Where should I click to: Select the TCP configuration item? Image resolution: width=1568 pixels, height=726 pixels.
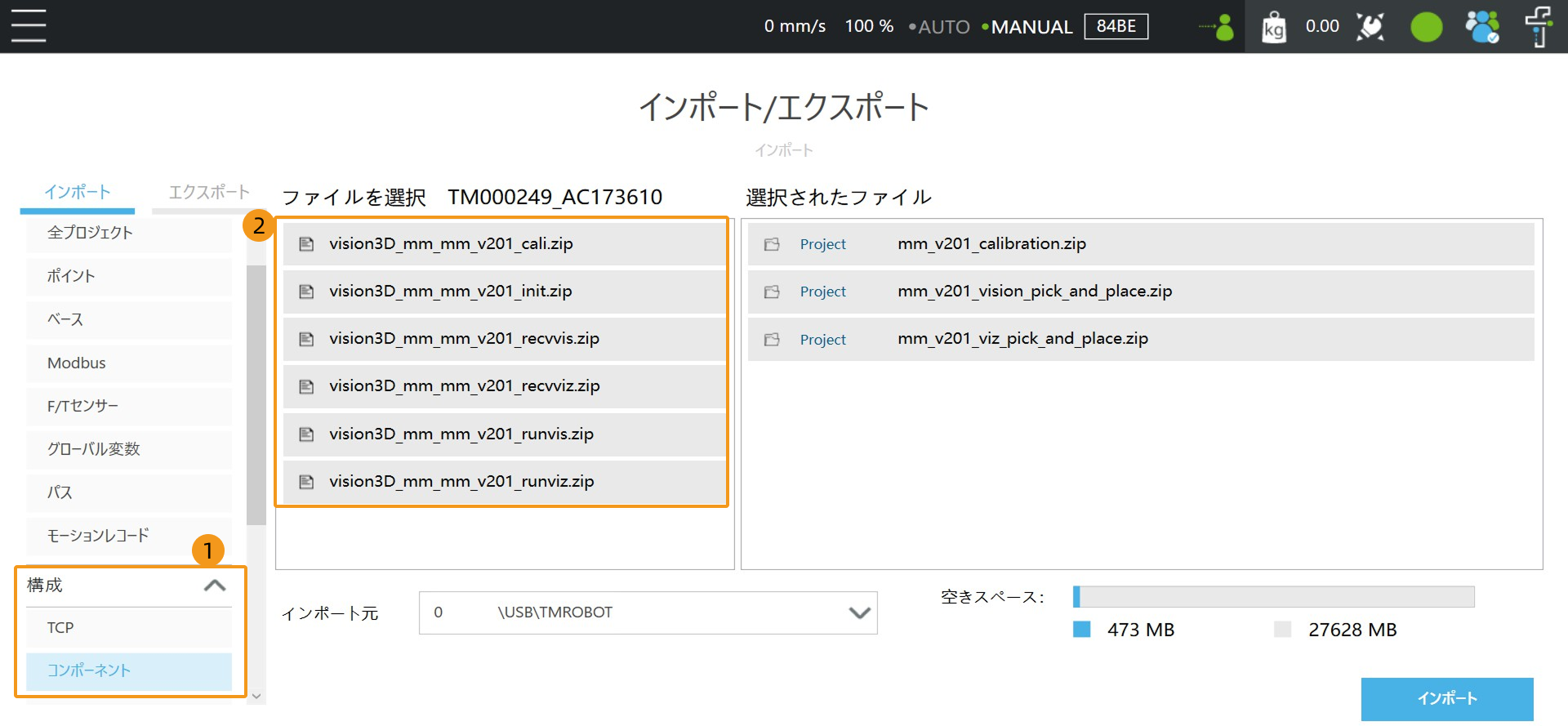(128, 628)
